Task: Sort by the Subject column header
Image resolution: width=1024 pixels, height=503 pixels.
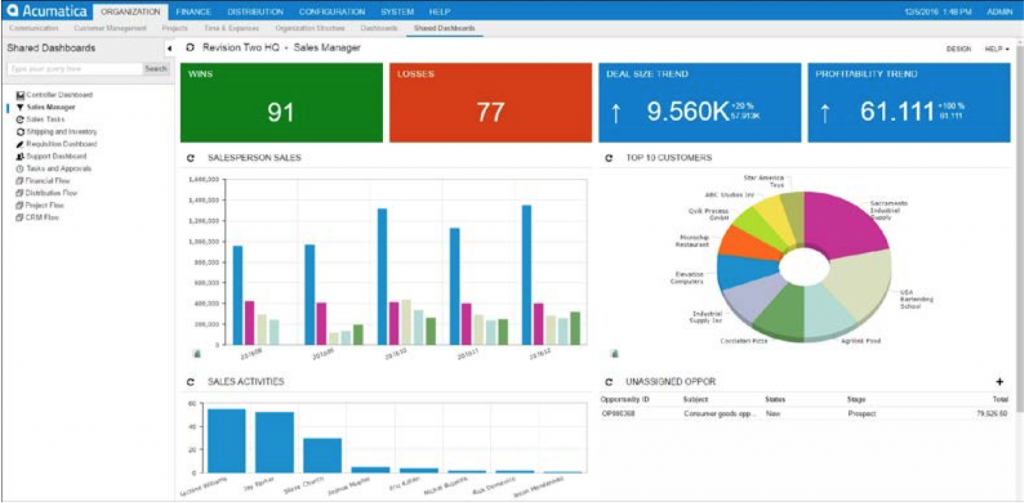Action: point(695,399)
